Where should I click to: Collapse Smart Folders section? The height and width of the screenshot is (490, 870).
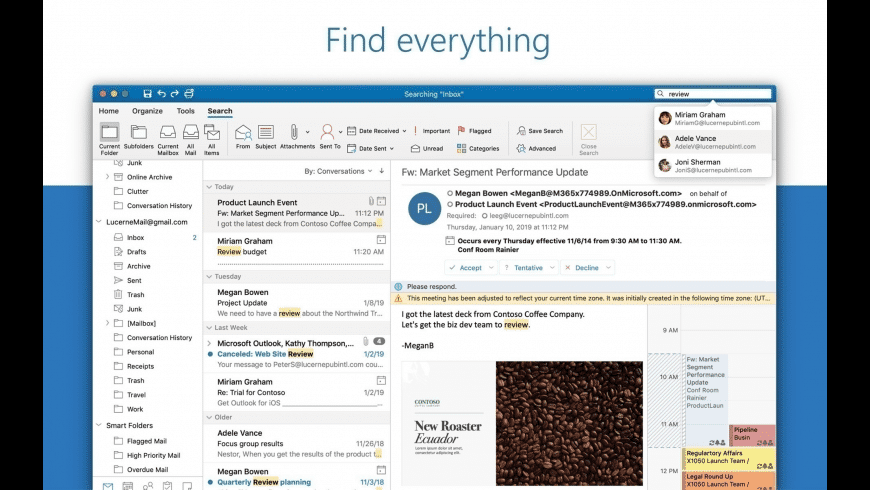99,426
